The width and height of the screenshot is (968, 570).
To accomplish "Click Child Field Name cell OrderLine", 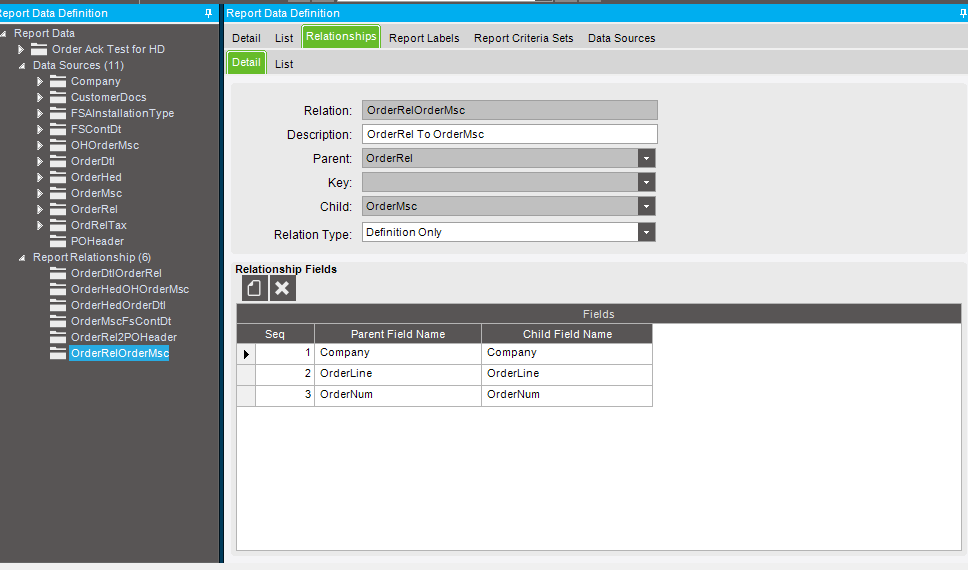I will click(x=567, y=374).
